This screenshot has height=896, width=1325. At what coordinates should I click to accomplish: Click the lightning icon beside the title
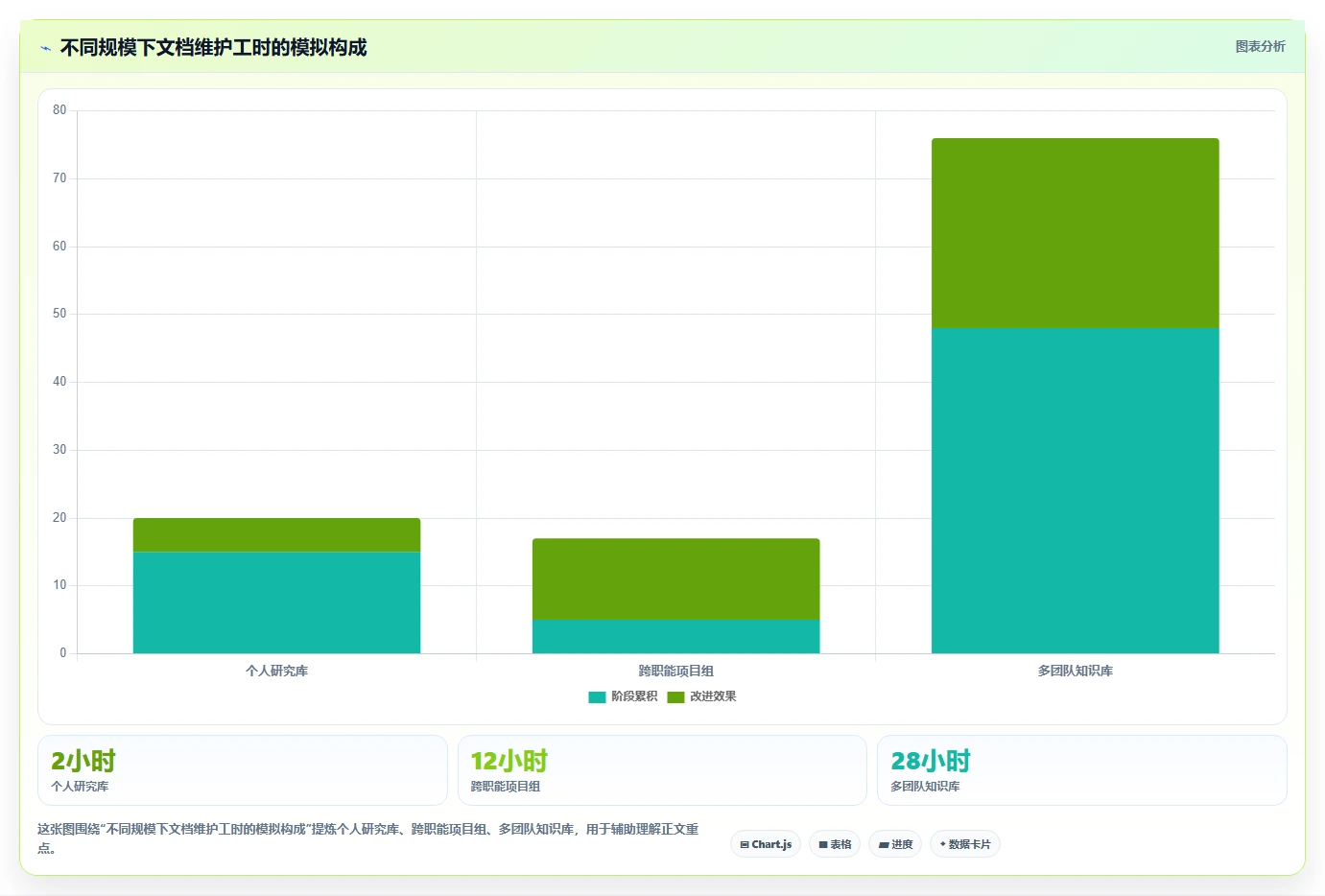(x=45, y=48)
